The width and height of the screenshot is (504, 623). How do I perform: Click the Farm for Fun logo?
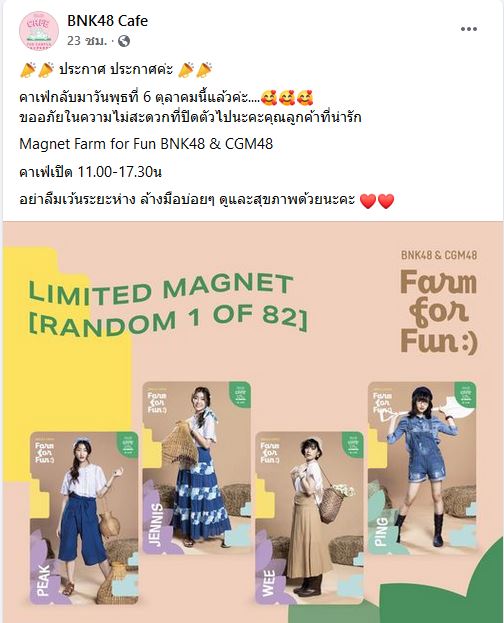(x=439, y=312)
